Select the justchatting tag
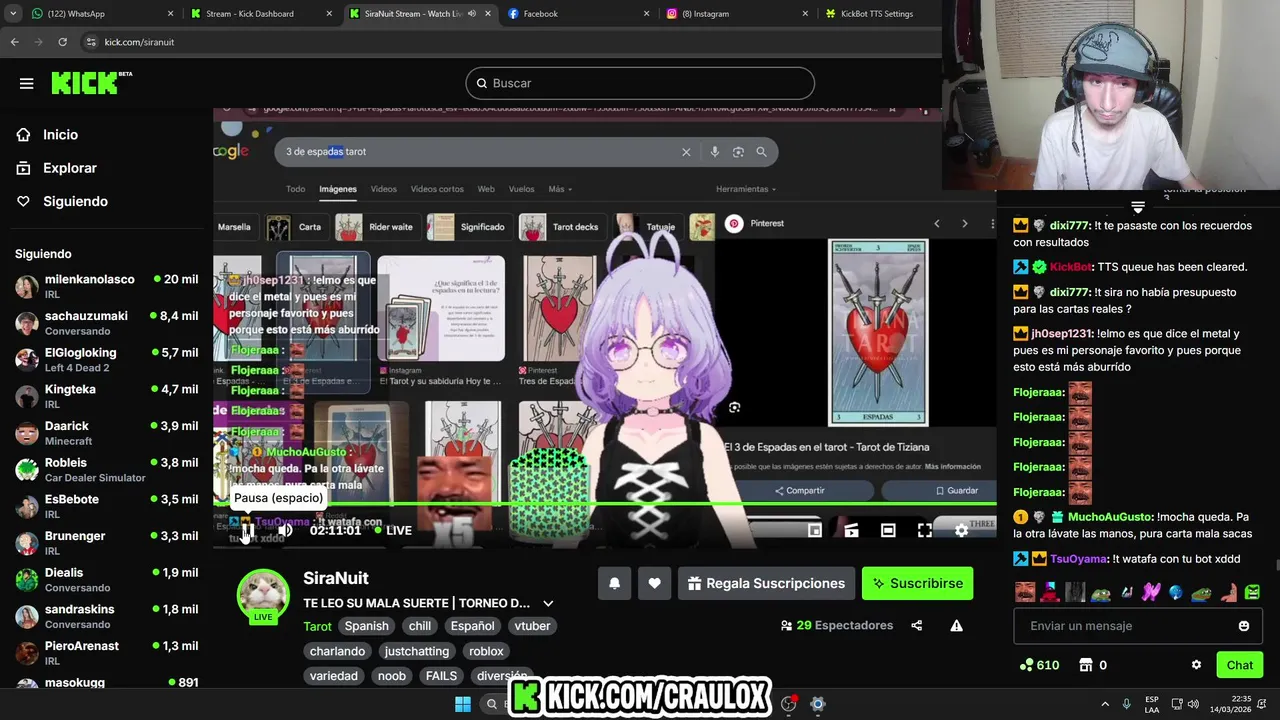The height and width of the screenshot is (720, 1280). (x=417, y=651)
